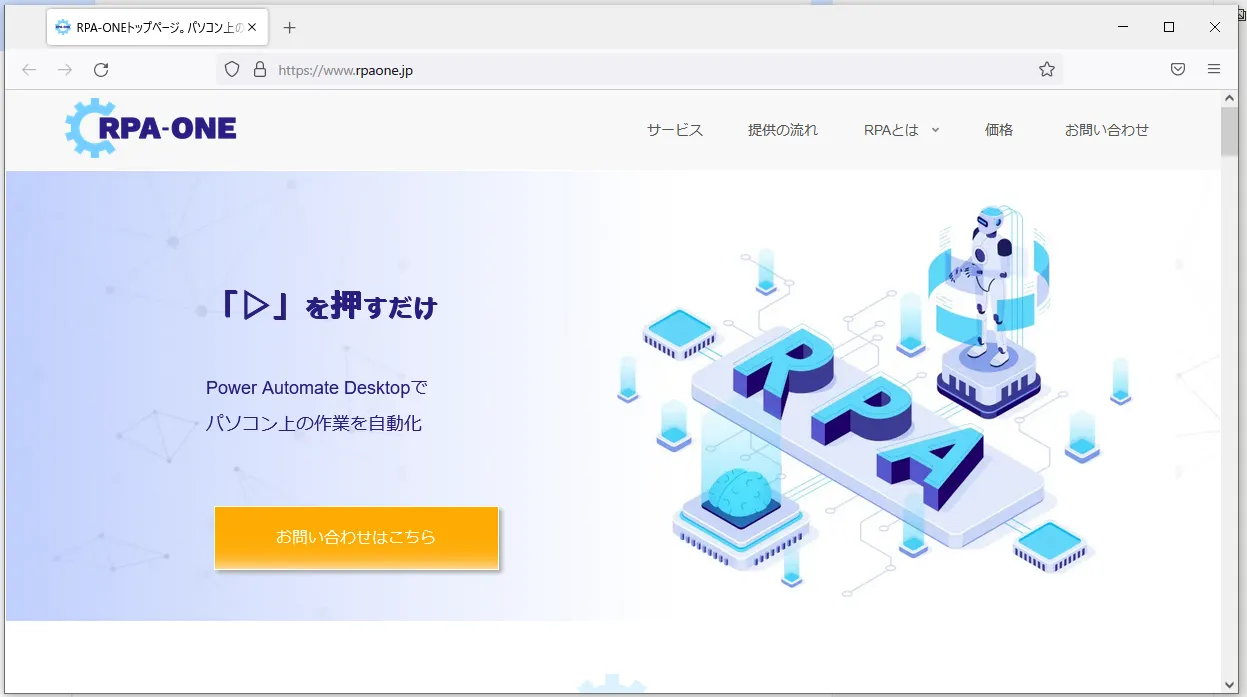
Task: Click the orange お問い合わせはこちら button
Action: tap(356, 537)
